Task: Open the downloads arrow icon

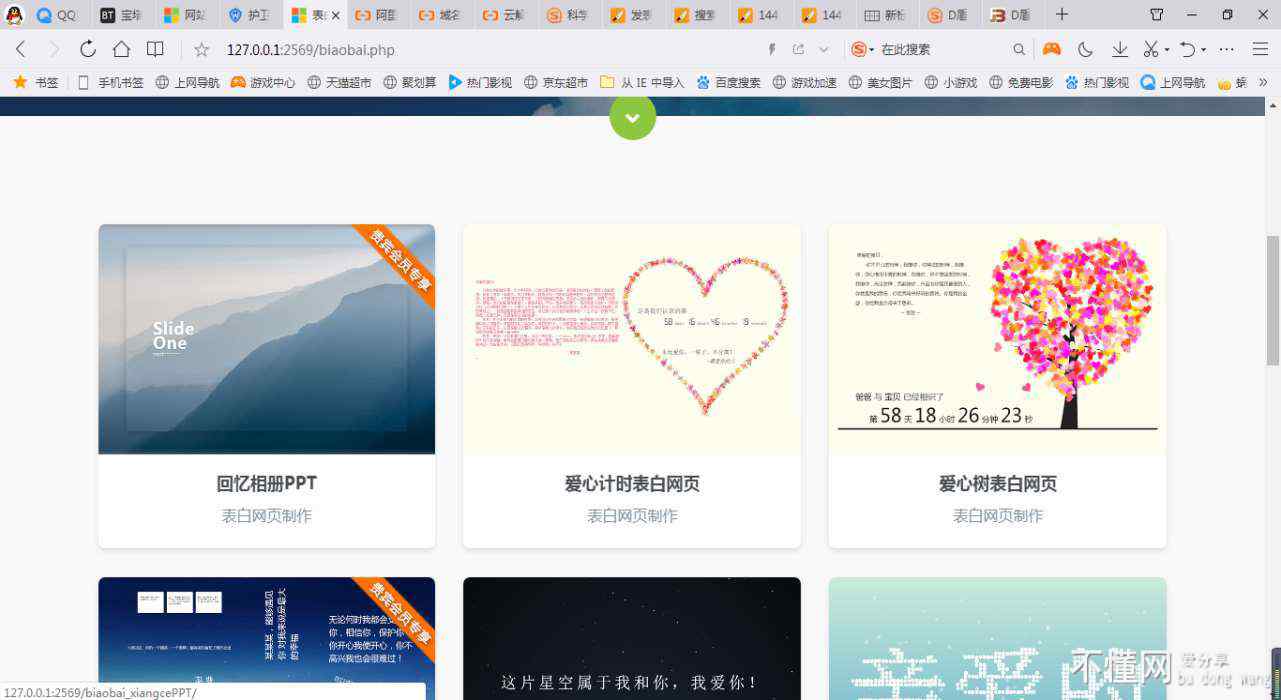Action: tap(1120, 49)
